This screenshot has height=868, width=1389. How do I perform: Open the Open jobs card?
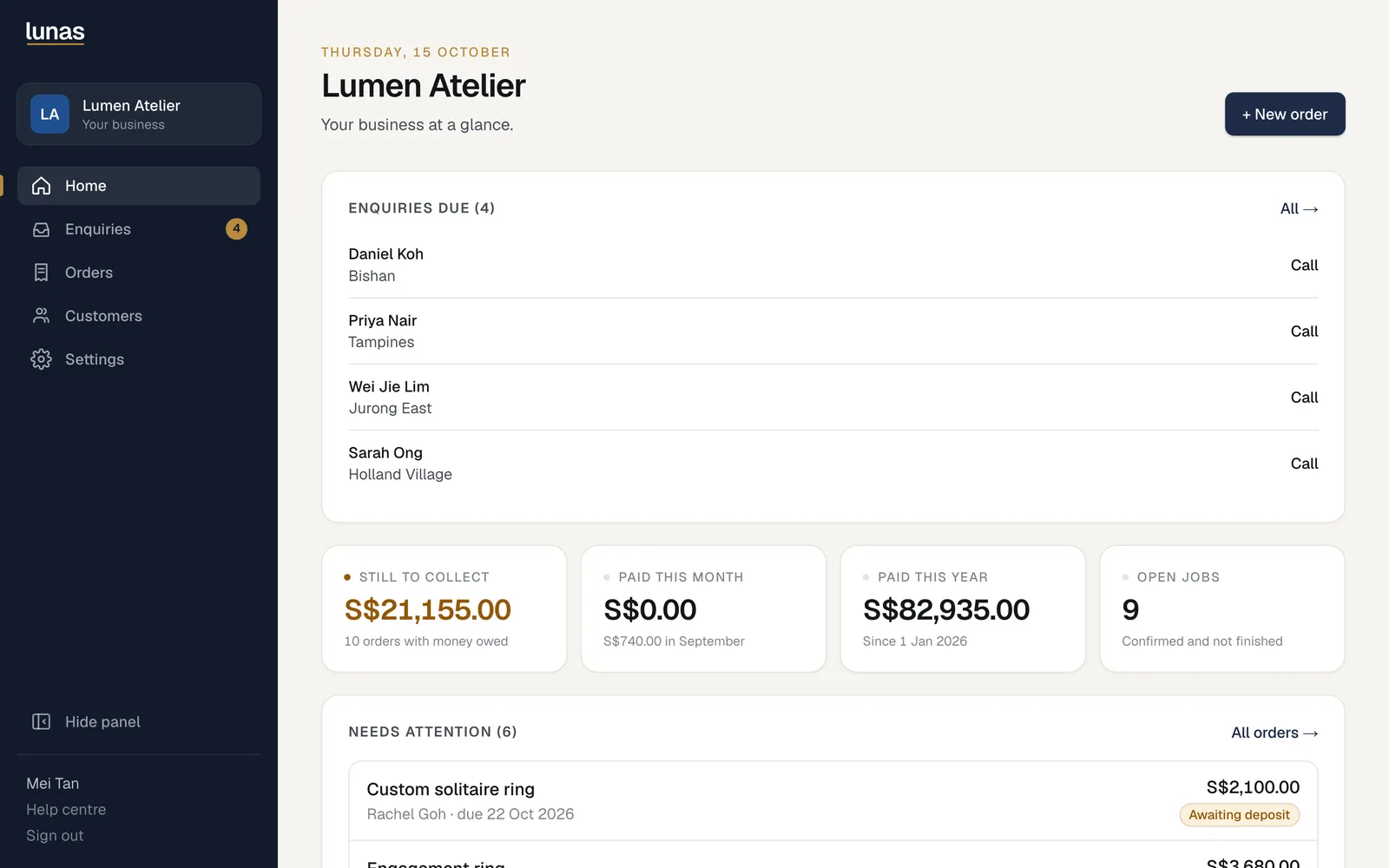1222,608
